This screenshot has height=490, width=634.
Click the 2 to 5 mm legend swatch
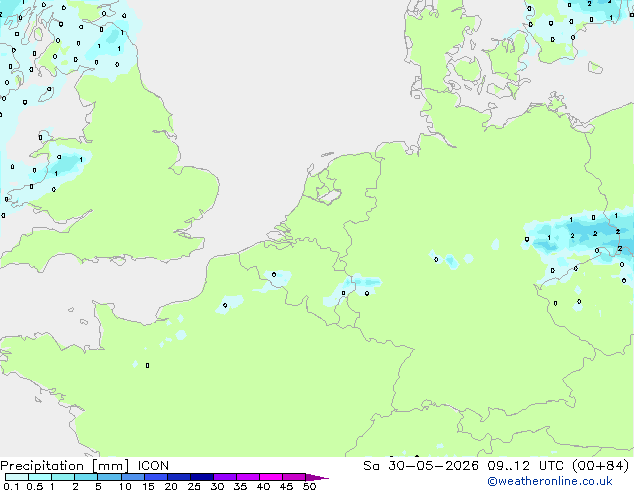click(x=86, y=477)
